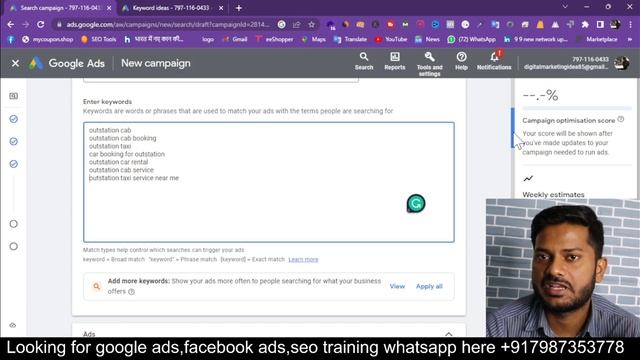Screen dimensions: 640x360
Task: Bookmark this page with the star icon
Action: (x=311, y=24)
